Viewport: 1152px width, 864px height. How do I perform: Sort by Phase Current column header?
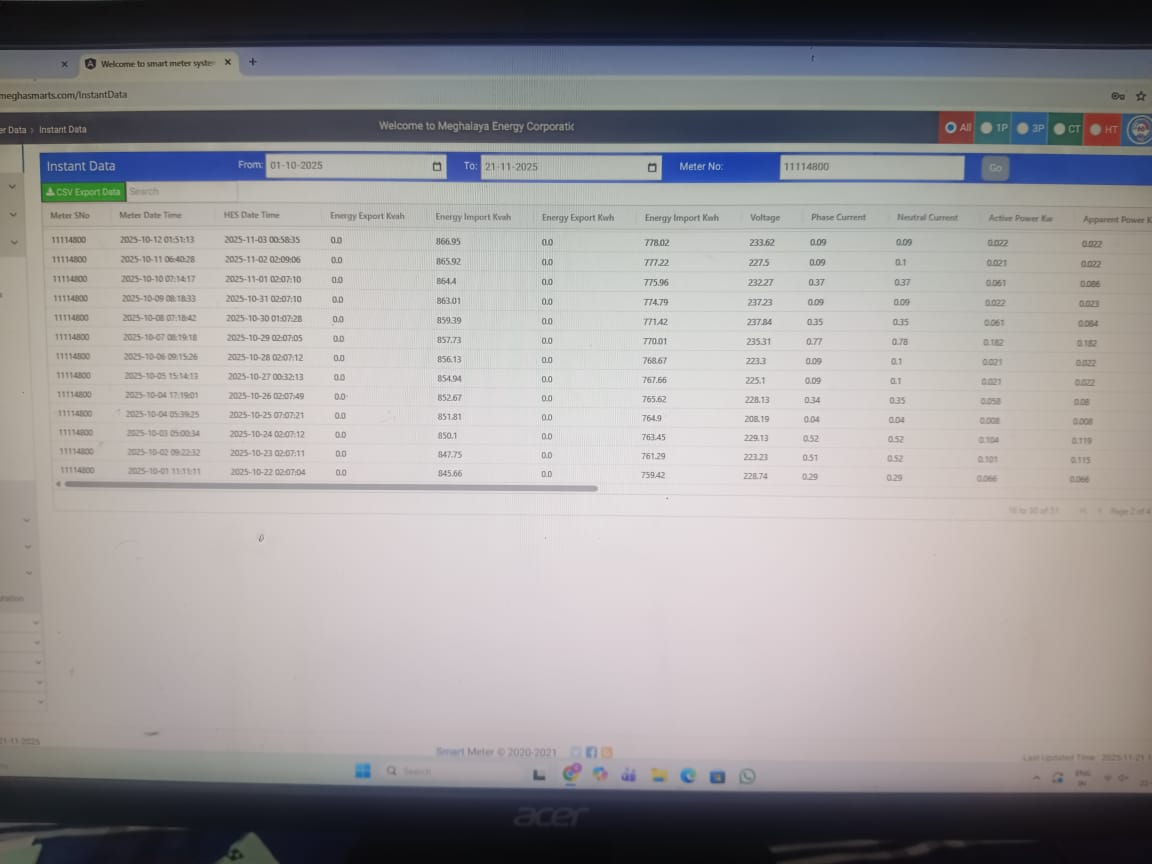(838, 217)
